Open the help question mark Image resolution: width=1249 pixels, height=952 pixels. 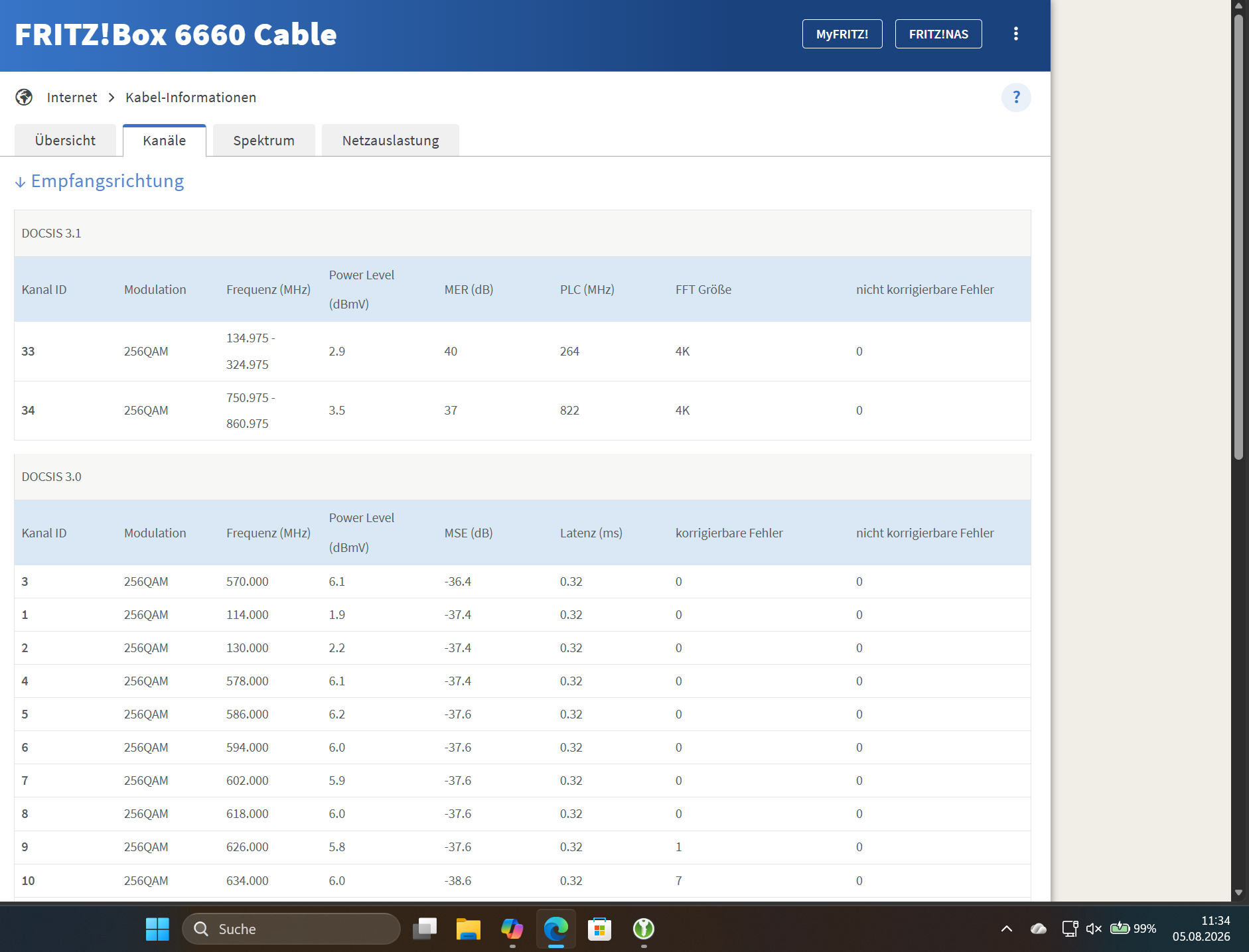(1016, 98)
